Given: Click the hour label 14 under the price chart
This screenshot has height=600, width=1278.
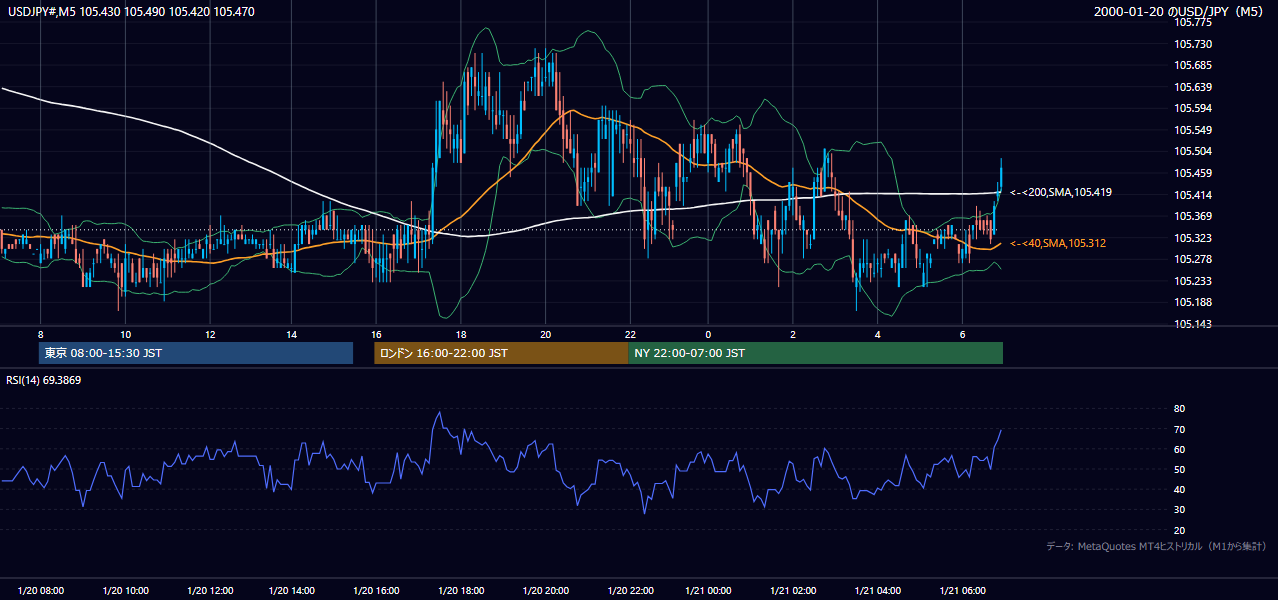Looking at the screenshot, I should (x=292, y=334).
